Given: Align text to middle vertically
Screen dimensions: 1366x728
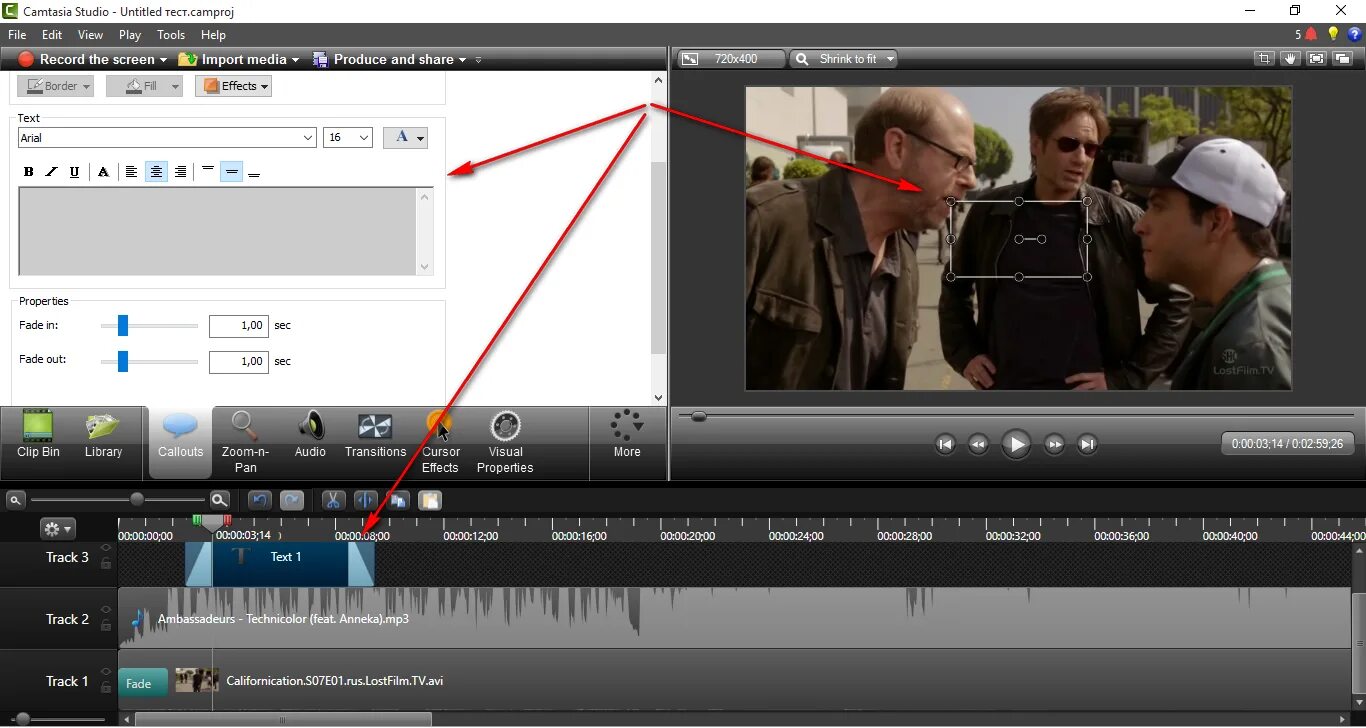Looking at the screenshot, I should point(232,172).
